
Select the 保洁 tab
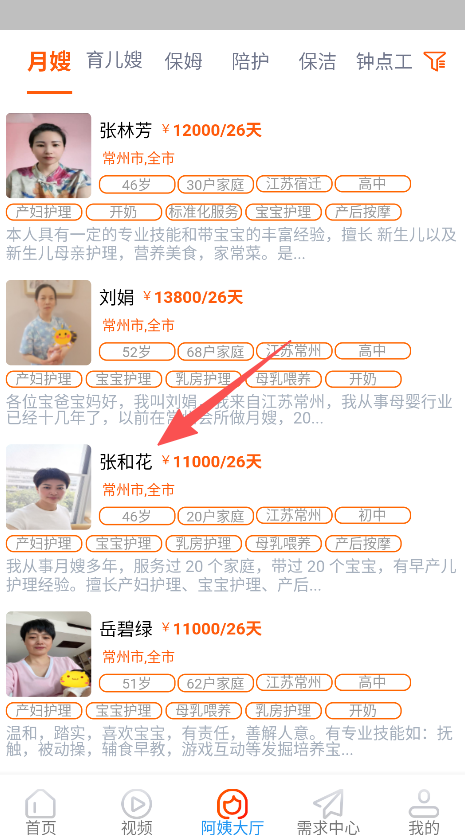317,61
